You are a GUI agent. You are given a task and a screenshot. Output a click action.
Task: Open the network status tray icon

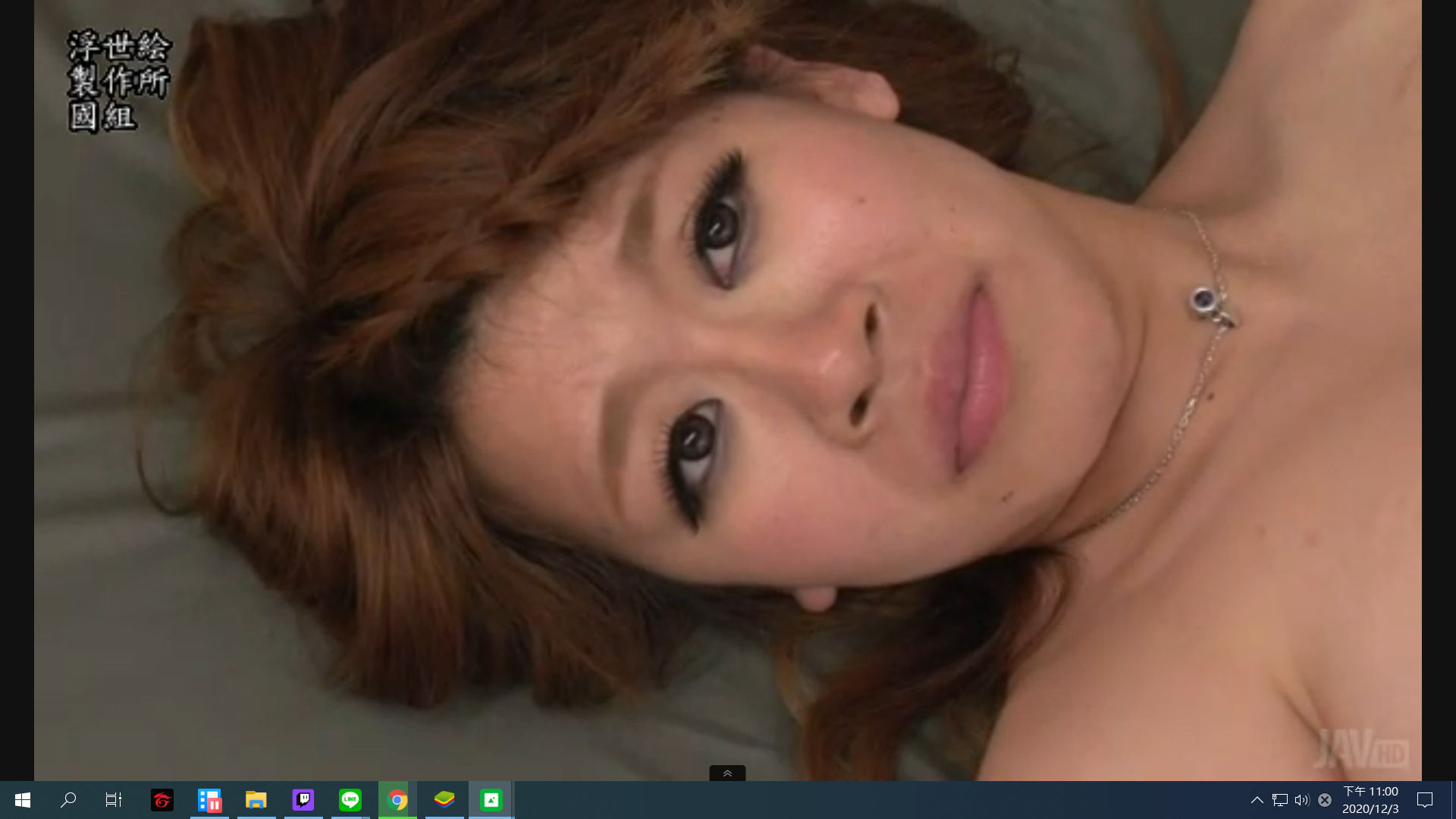(x=1280, y=800)
